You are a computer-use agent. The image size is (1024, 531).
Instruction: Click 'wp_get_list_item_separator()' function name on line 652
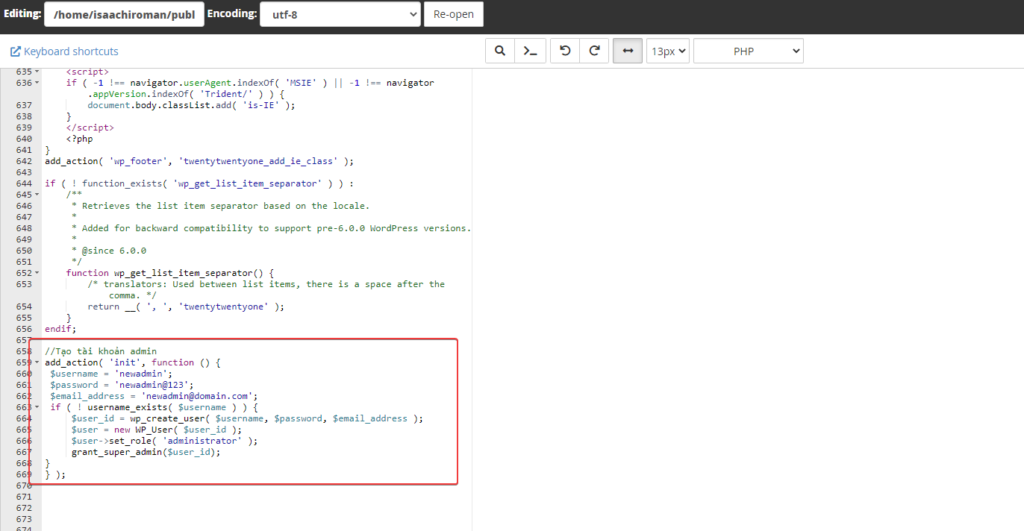(189, 273)
